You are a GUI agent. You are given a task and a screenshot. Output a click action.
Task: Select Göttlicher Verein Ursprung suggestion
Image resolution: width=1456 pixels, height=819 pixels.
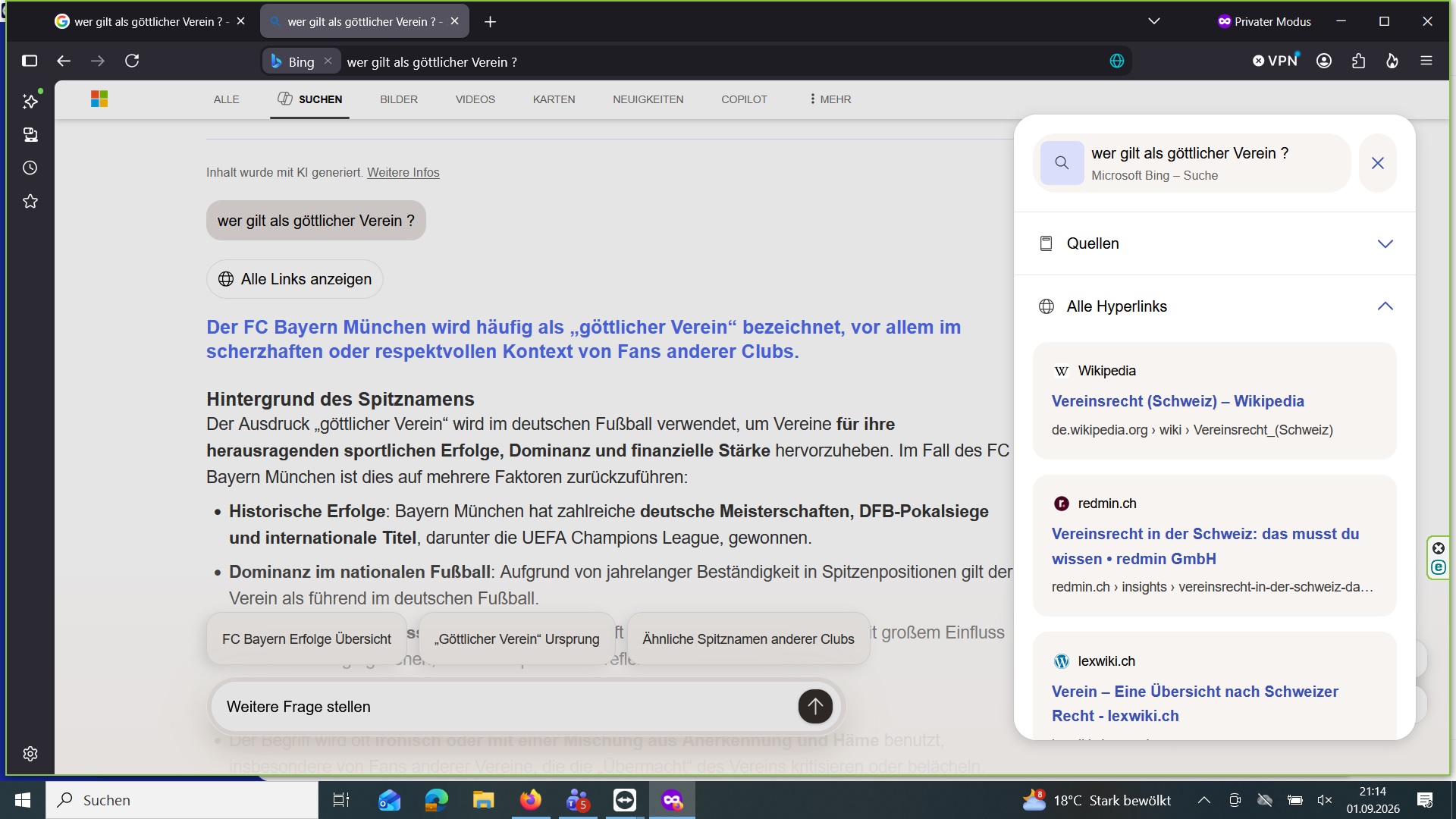click(516, 639)
